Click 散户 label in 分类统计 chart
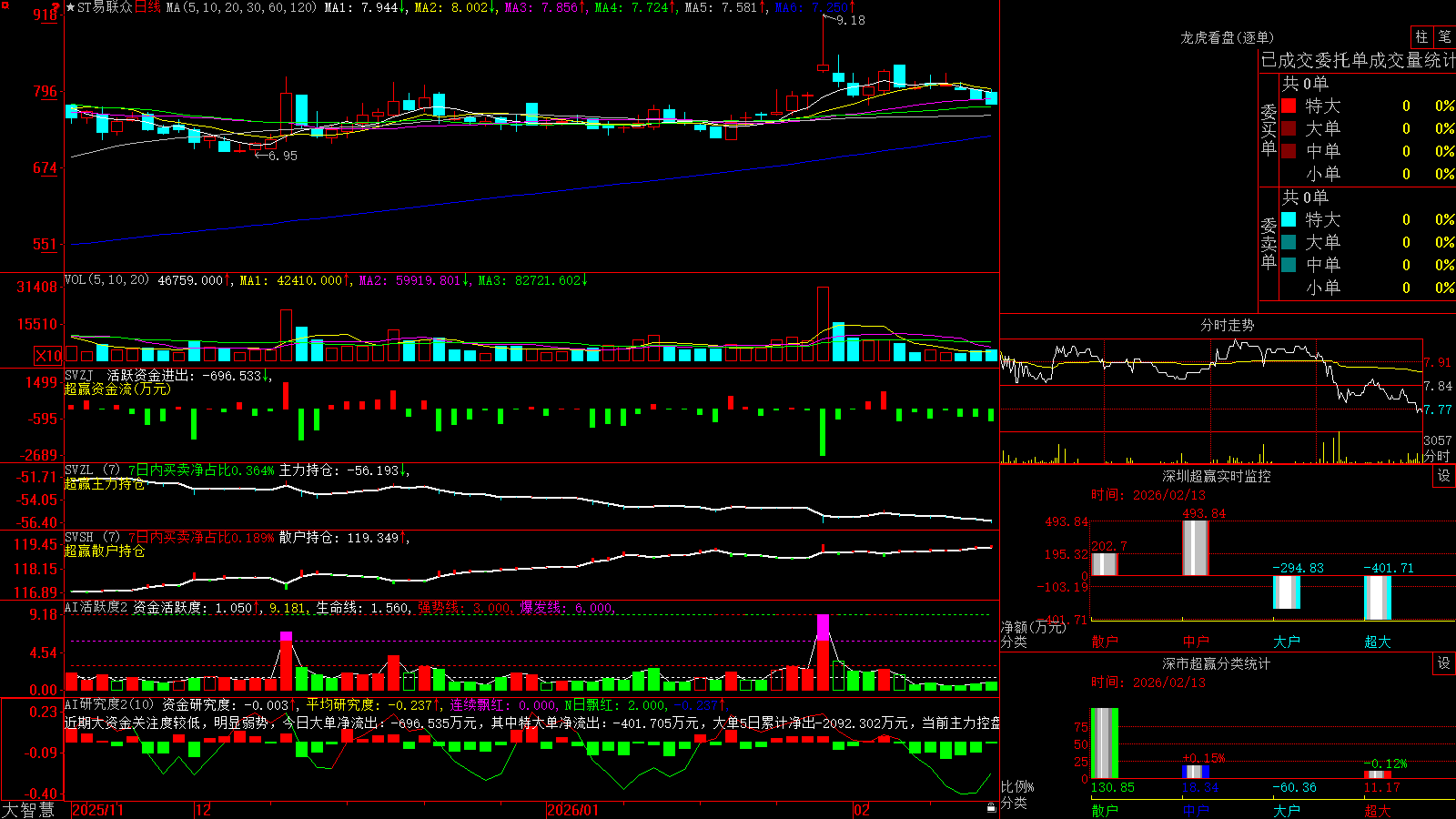This screenshot has height=819, width=1456. 1104,810
